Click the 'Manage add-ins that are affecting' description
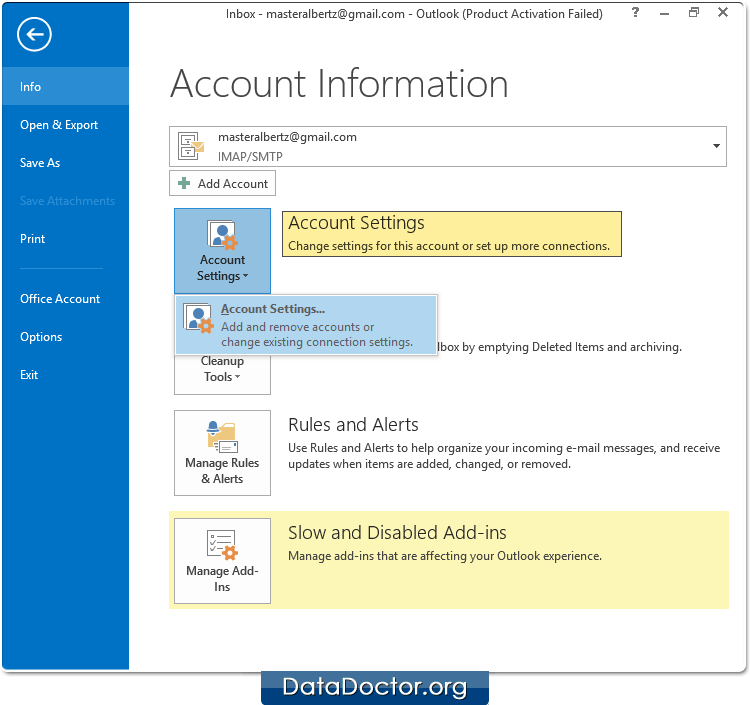750x705 pixels. 445,556
